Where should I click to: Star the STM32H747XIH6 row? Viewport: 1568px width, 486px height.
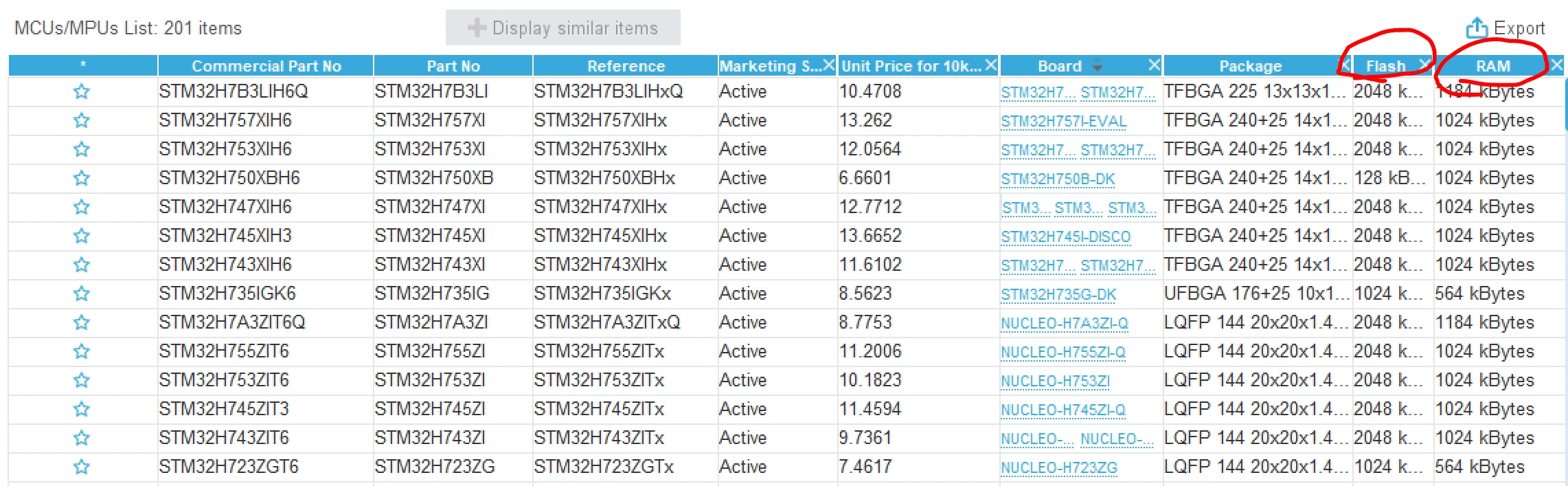(x=82, y=207)
